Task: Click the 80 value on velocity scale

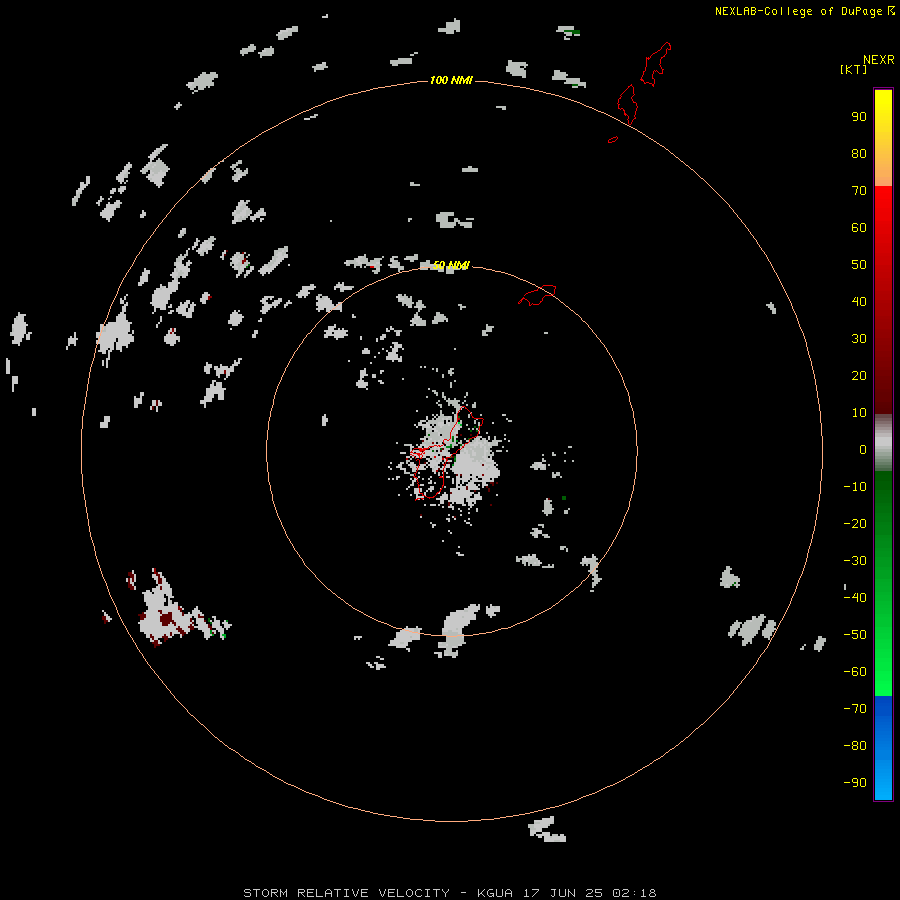Action: 859,154
